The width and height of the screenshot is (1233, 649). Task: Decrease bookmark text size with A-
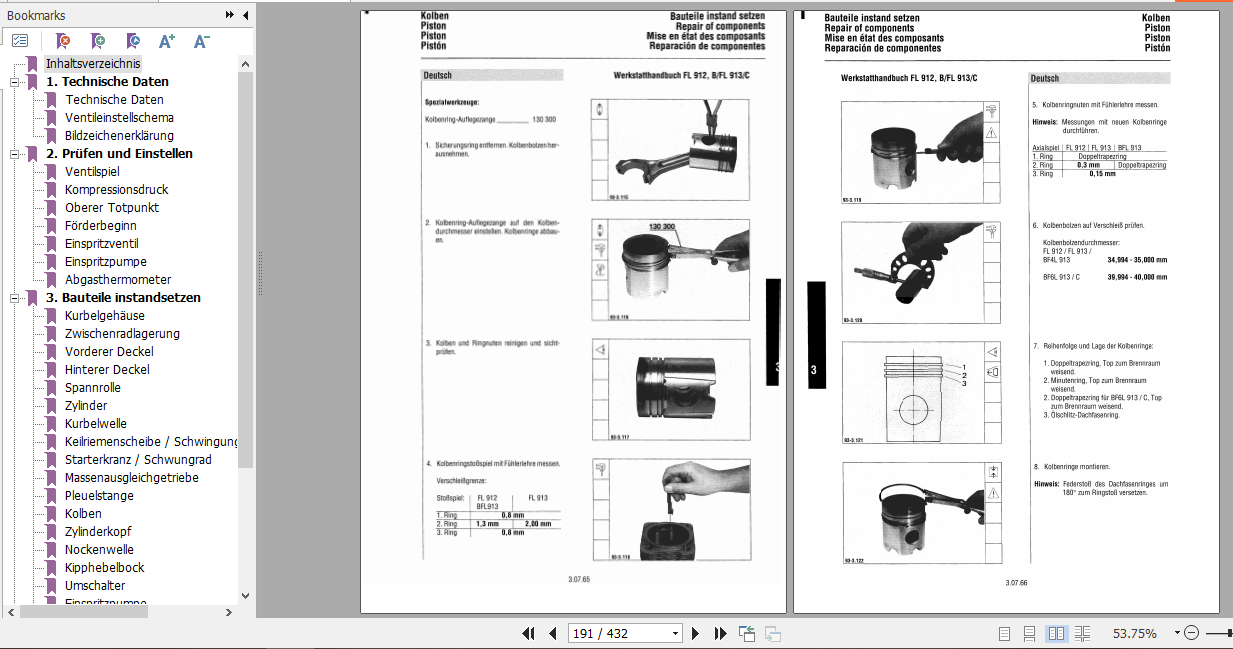pos(199,41)
